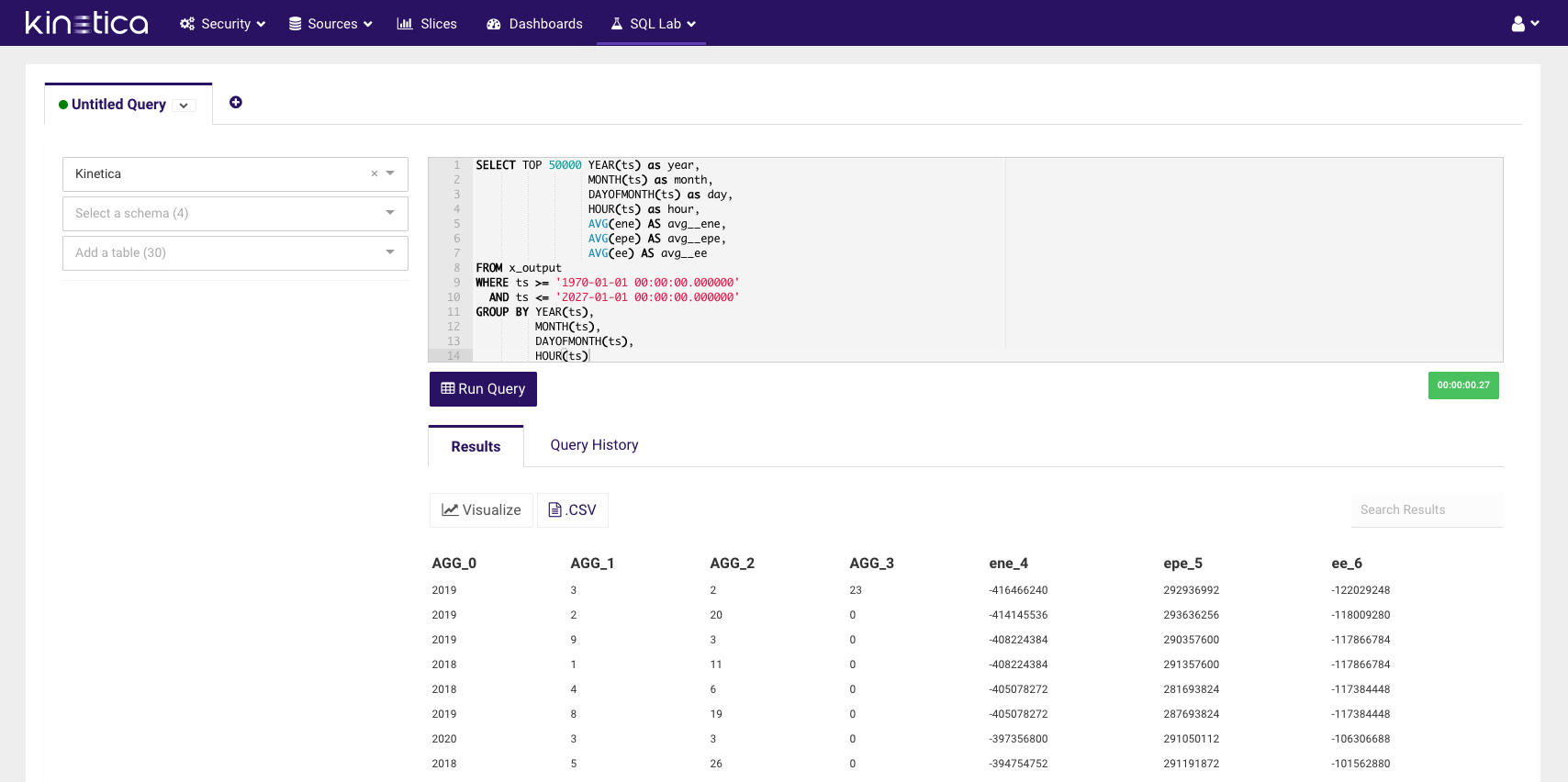Click the Kinetica logo

coord(86,23)
